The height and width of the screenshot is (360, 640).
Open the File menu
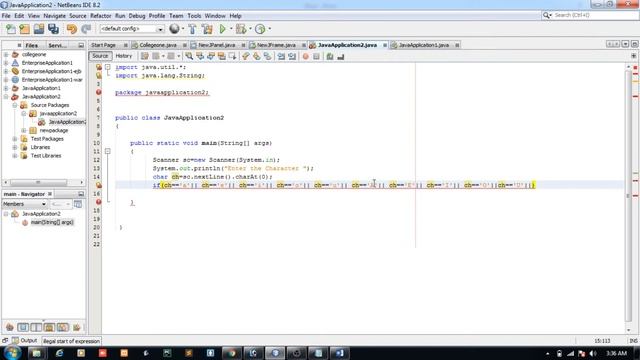coord(6,16)
